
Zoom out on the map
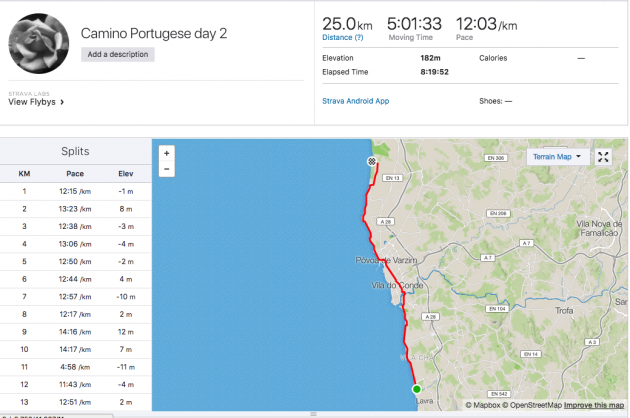166,169
